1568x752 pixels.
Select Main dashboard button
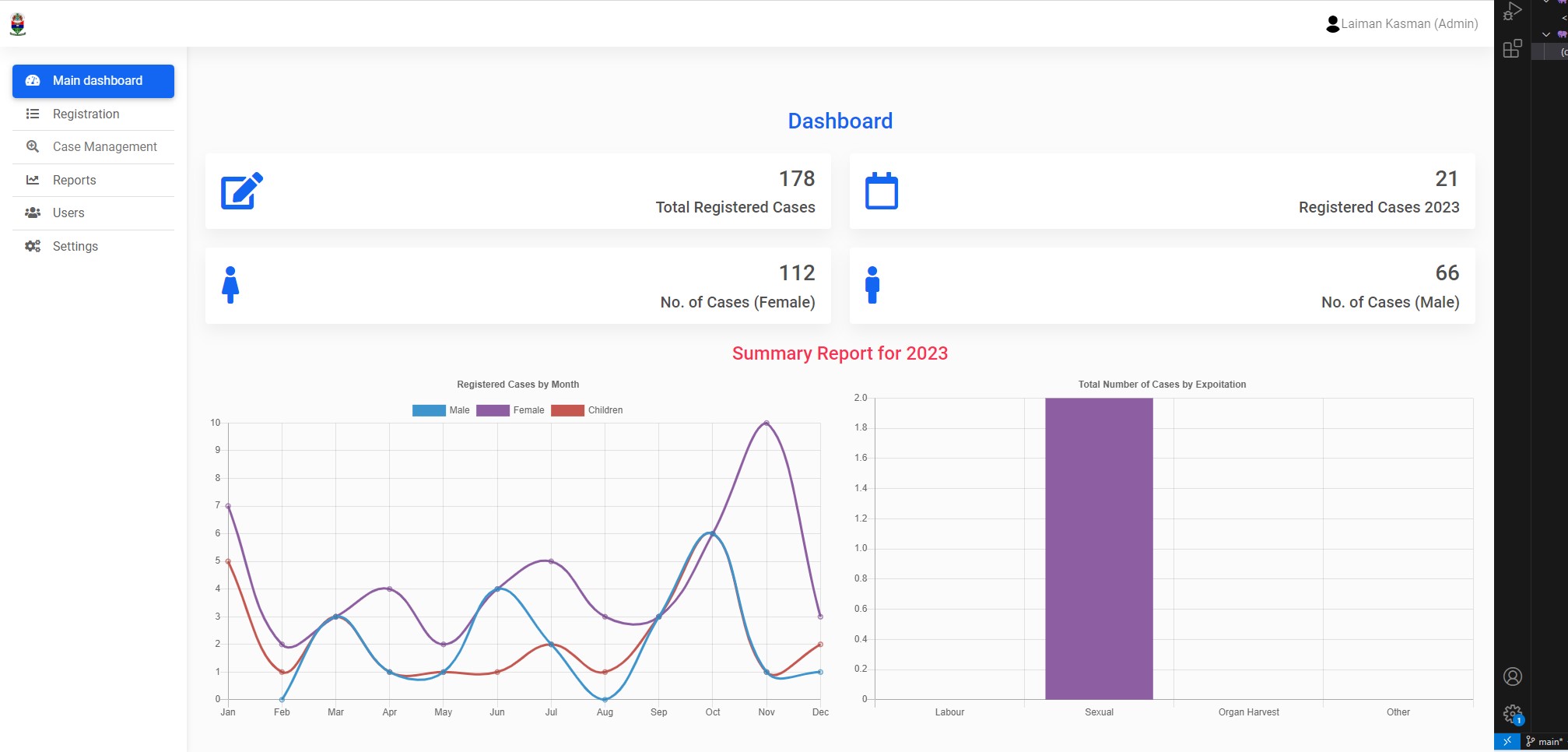tap(93, 81)
